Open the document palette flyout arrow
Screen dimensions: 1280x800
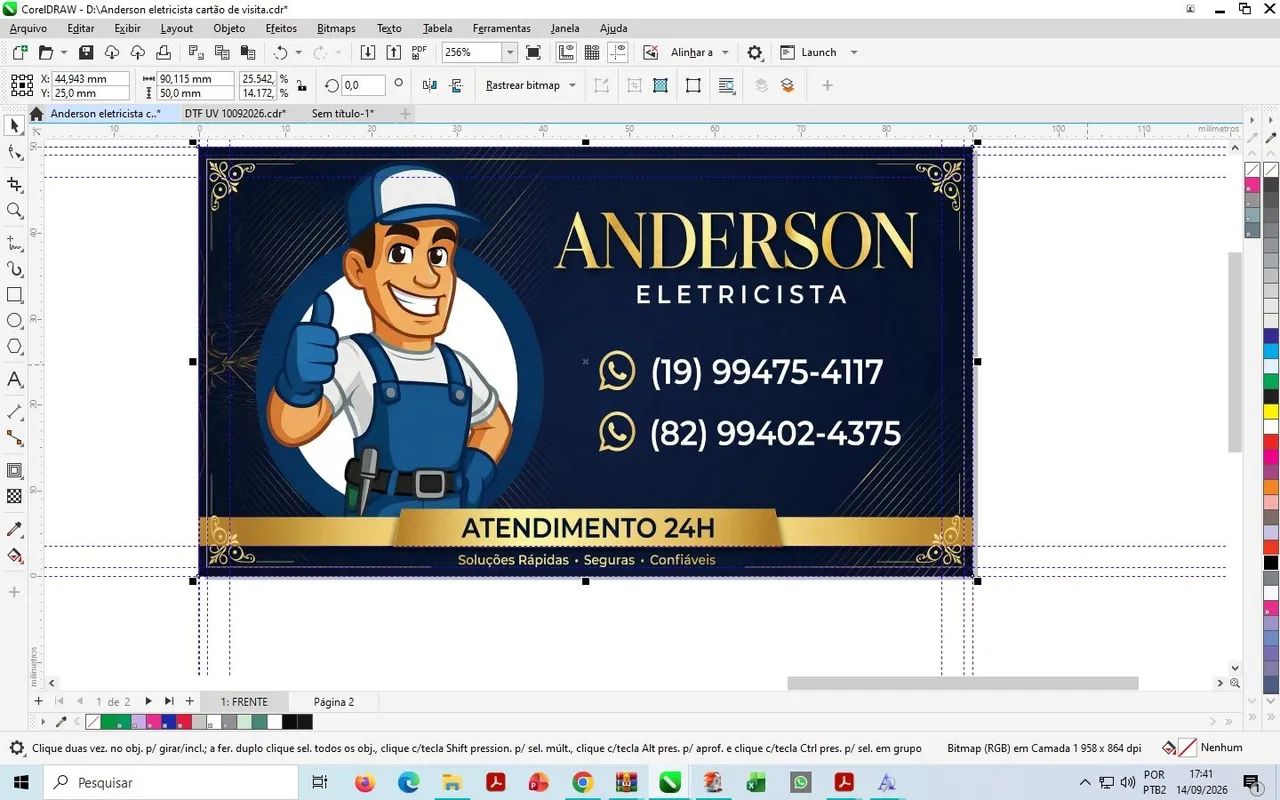coord(41,721)
